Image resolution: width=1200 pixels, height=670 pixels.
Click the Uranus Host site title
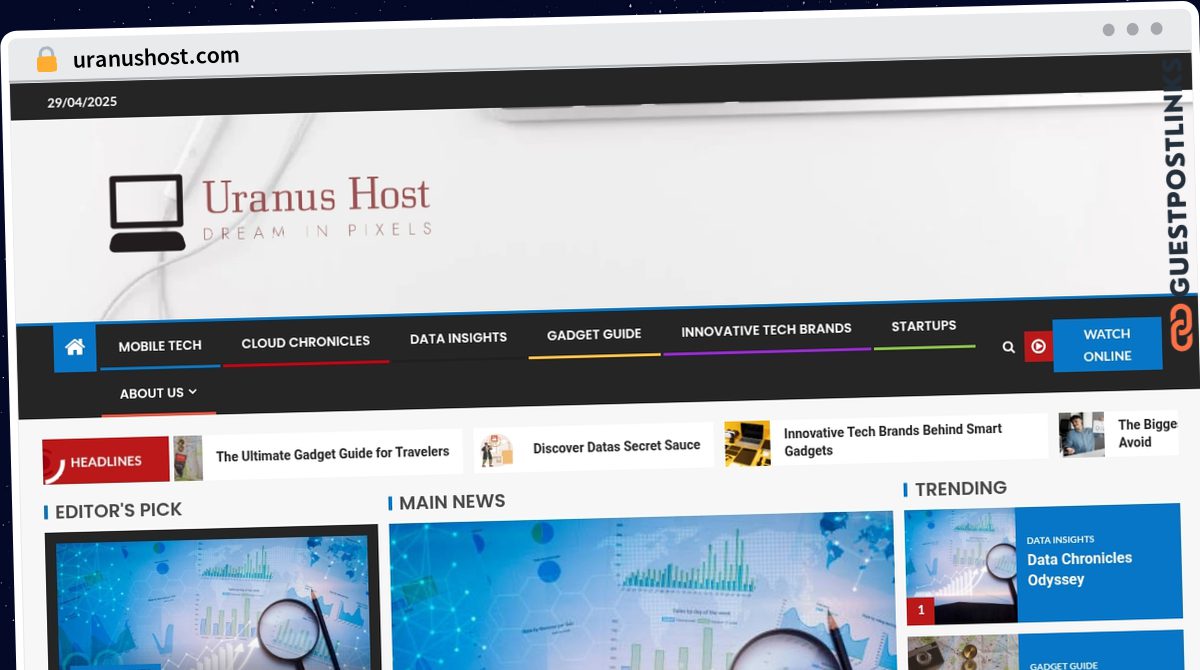point(316,195)
